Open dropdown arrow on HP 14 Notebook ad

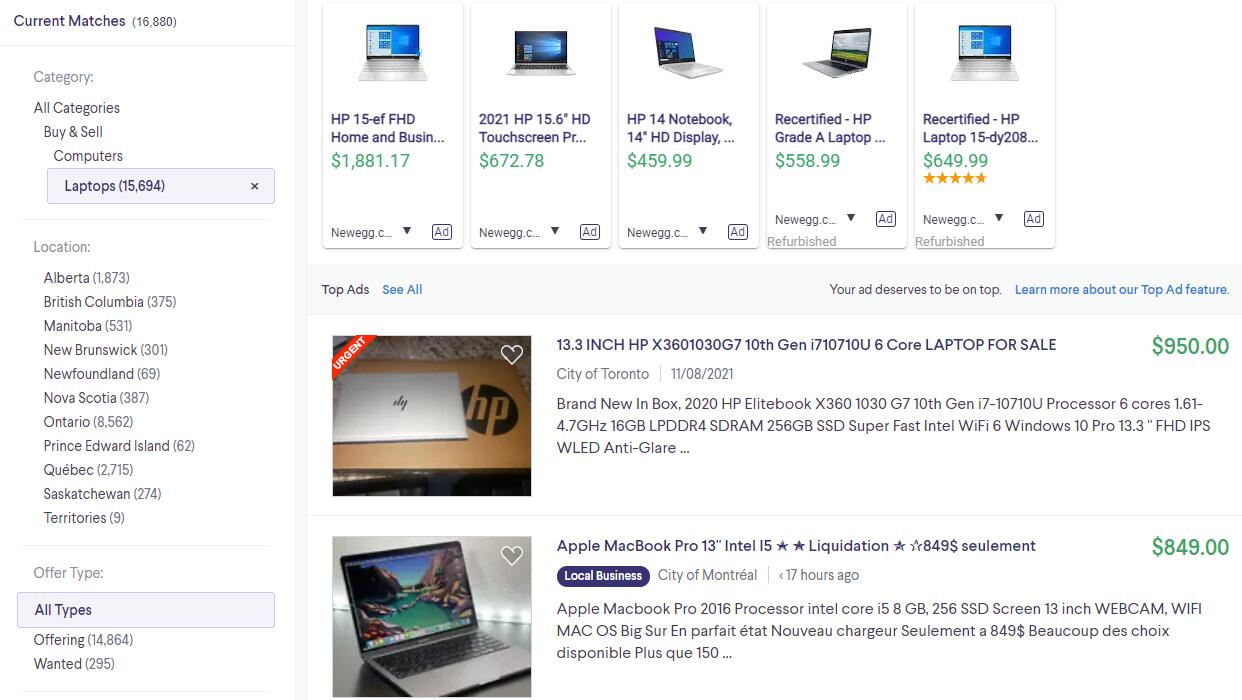click(703, 231)
